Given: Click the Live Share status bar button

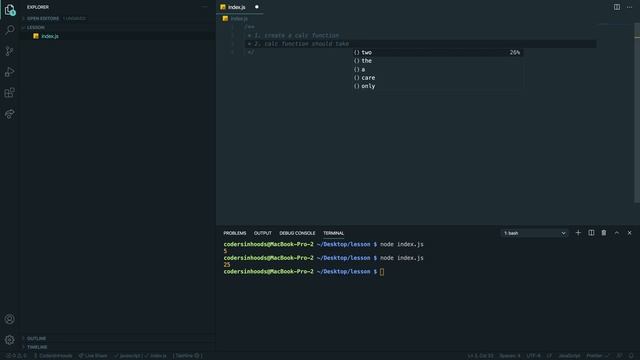Looking at the screenshot, I should pyautogui.click(x=93, y=356).
